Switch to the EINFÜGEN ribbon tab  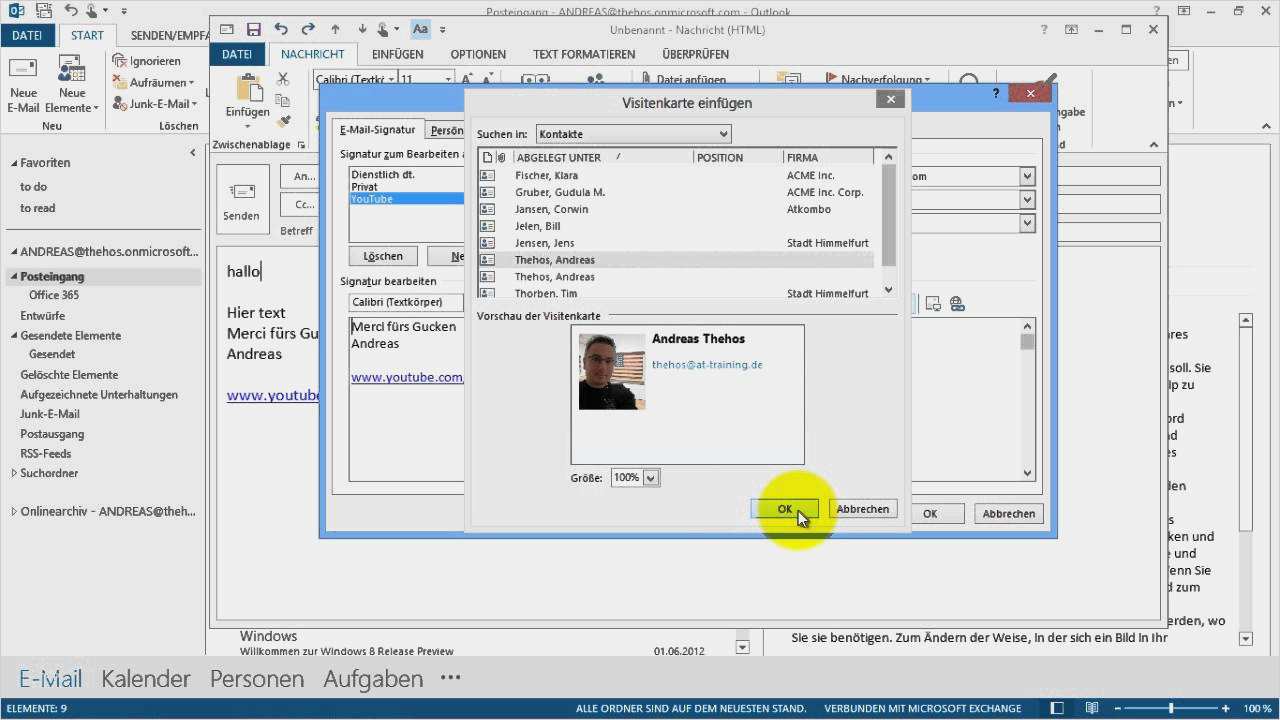coord(397,54)
